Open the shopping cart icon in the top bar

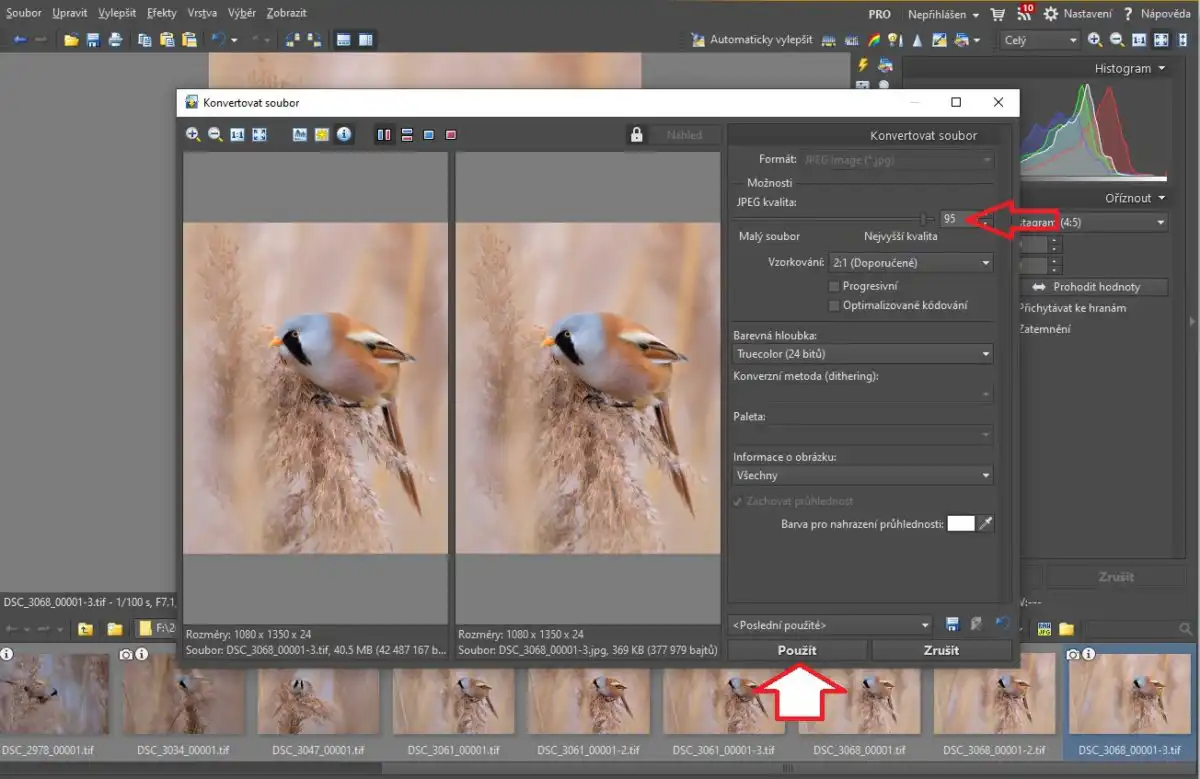point(997,14)
